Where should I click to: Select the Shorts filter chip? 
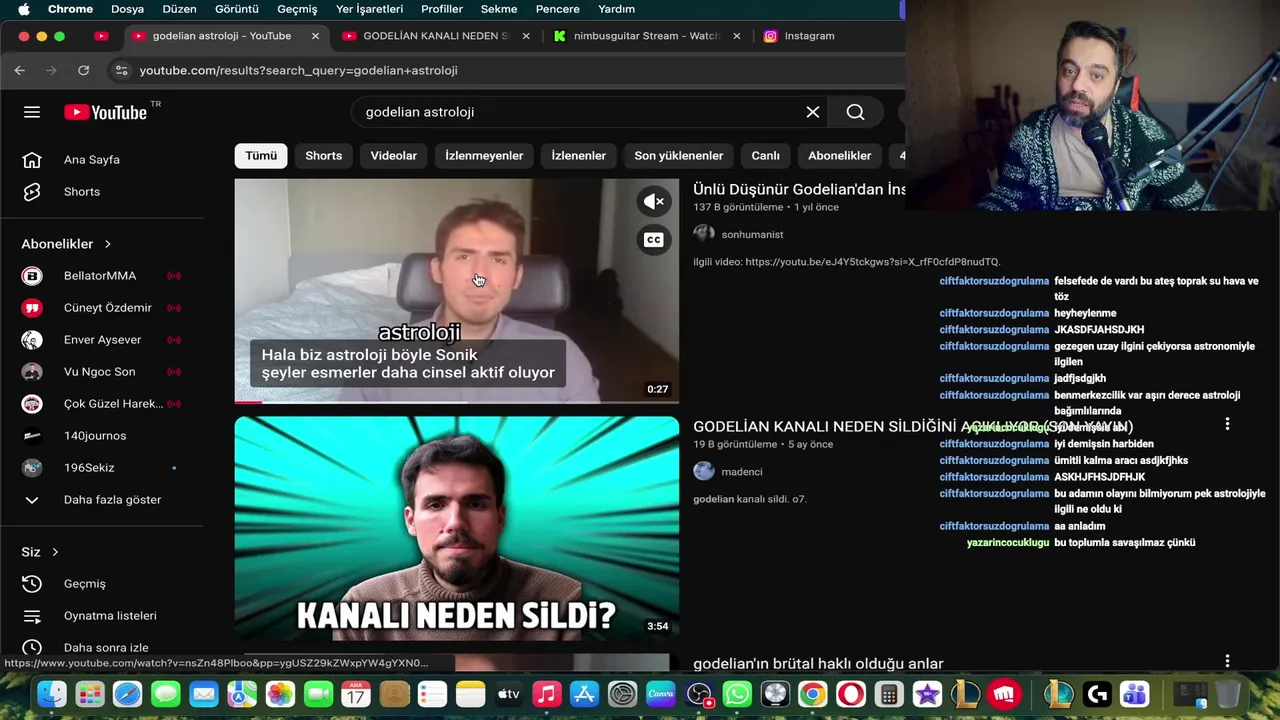pyautogui.click(x=324, y=156)
